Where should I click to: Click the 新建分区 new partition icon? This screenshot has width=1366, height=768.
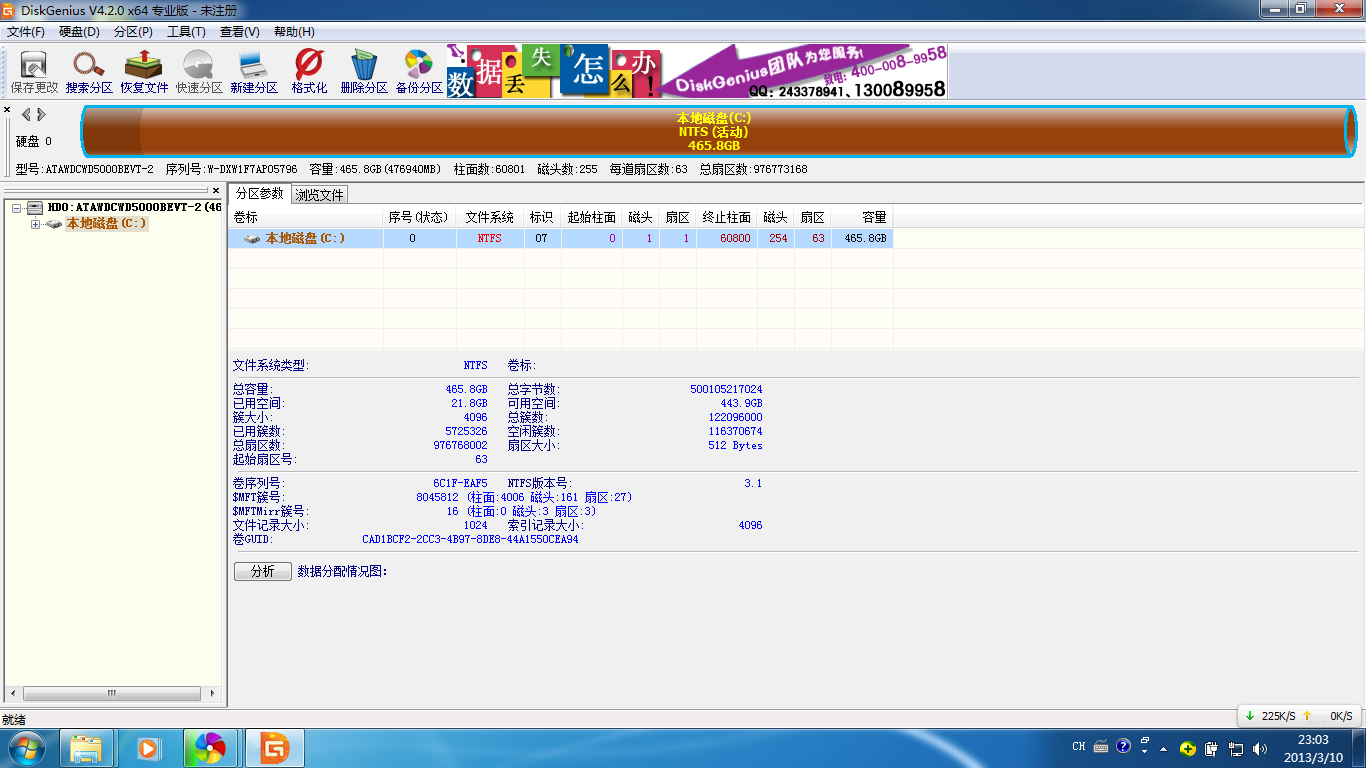click(x=254, y=72)
